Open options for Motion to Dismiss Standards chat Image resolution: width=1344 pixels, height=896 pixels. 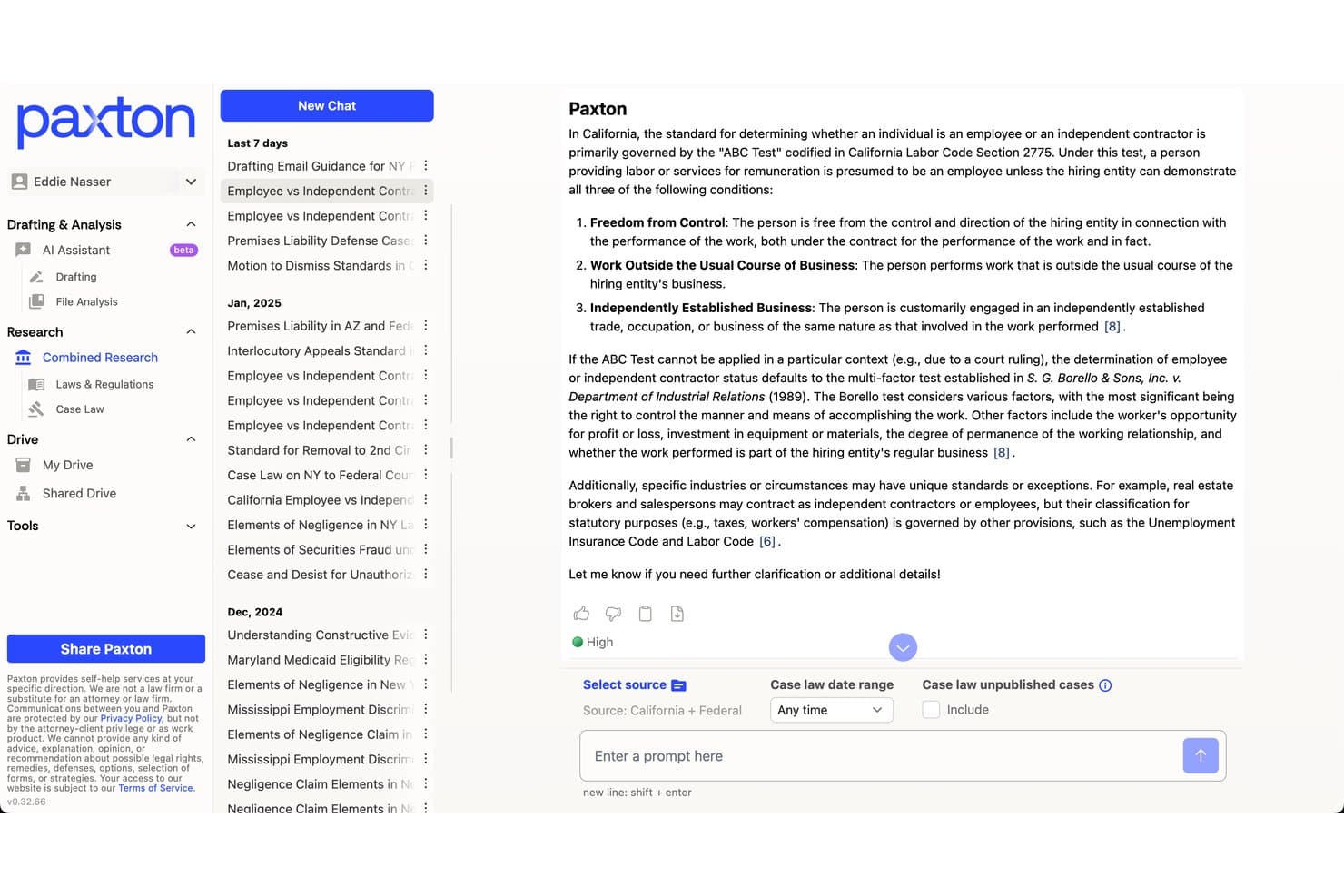tap(426, 265)
